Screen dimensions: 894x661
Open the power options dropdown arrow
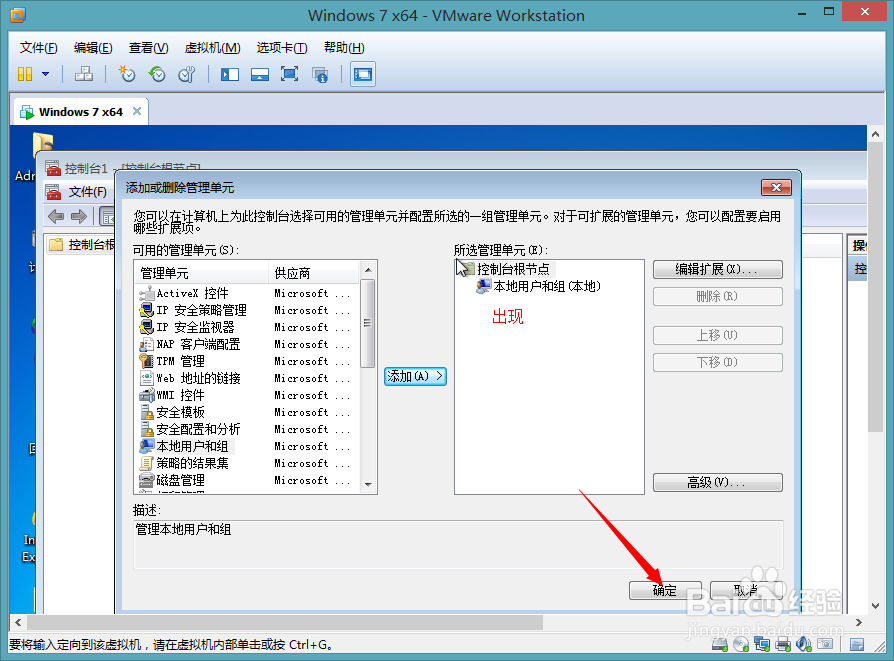(x=46, y=74)
